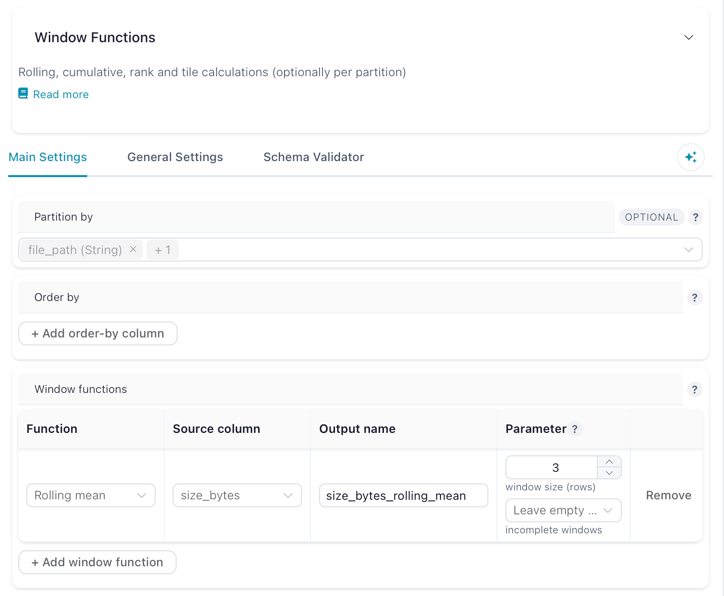Click the Output name column header
Viewport: 724px width, 596px height.
(357, 429)
